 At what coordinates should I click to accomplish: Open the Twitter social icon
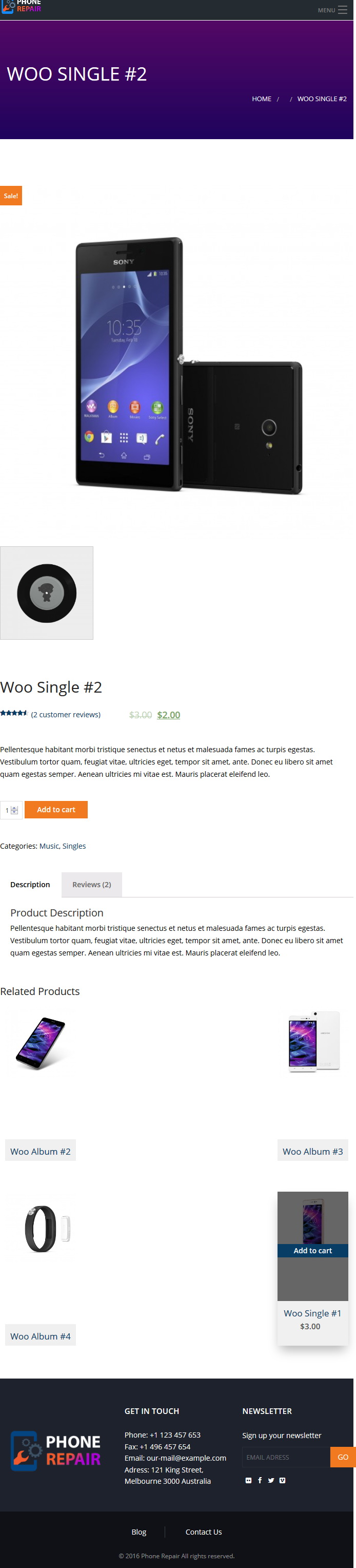click(x=271, y=1480)
